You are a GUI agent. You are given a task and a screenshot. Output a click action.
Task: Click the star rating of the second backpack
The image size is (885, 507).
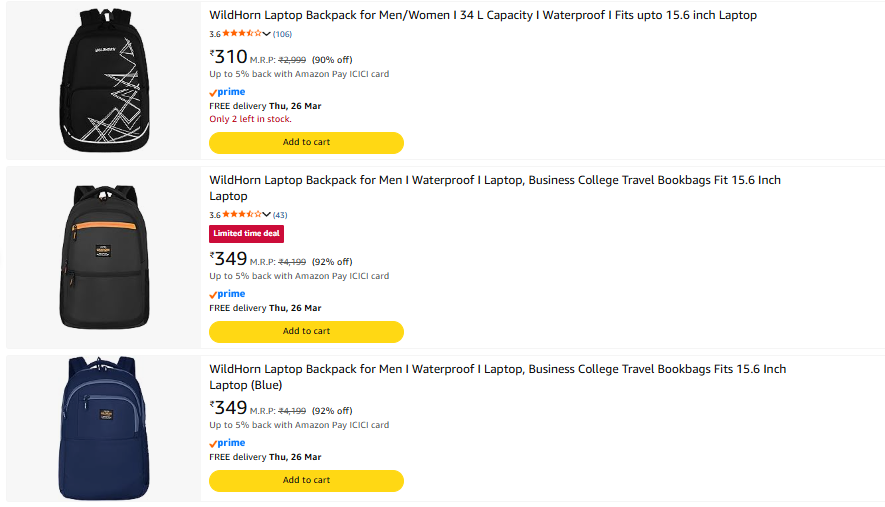point(241,215)
